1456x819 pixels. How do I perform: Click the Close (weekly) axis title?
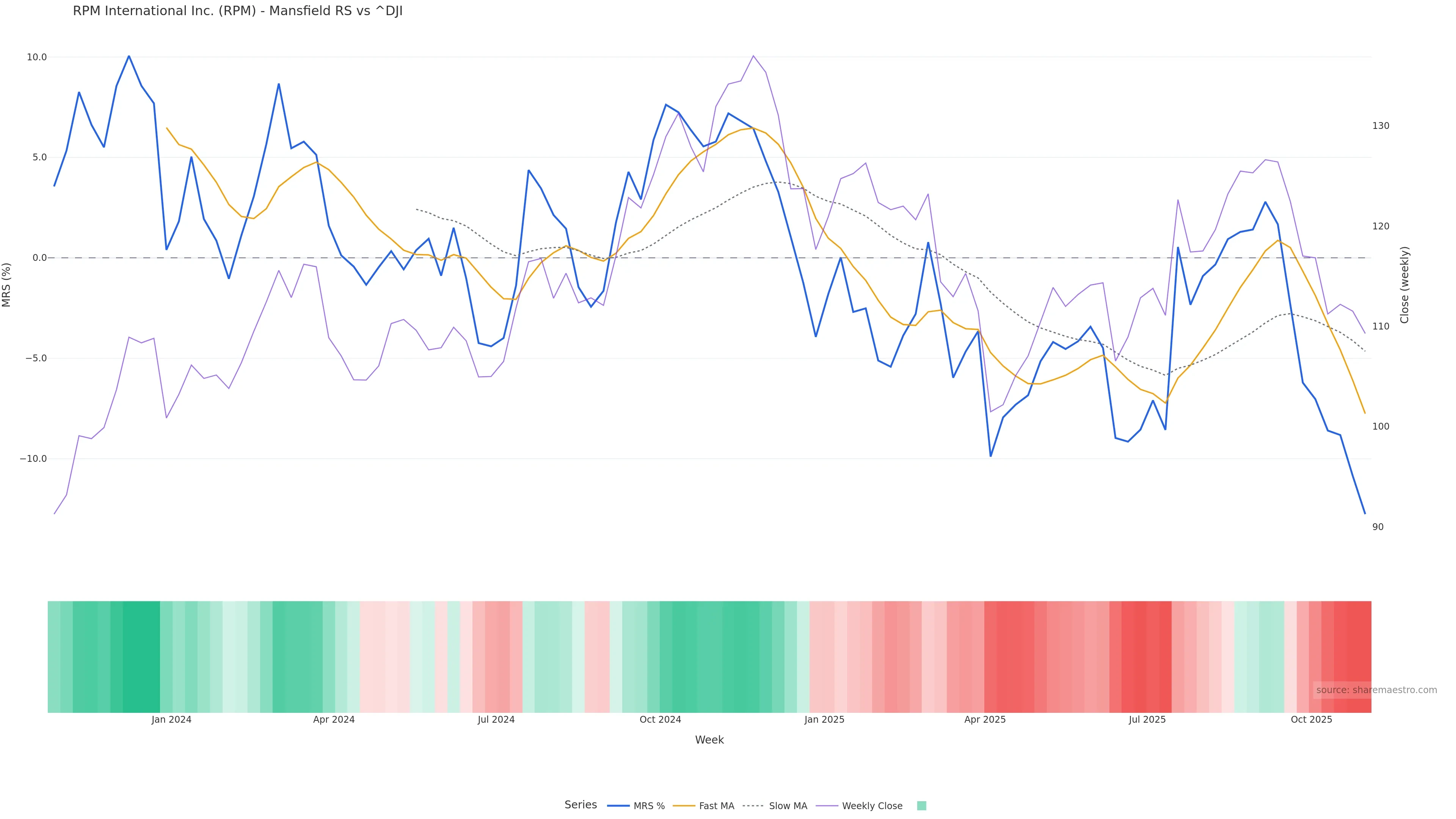pyautogui.click(x=1404, y=285)
